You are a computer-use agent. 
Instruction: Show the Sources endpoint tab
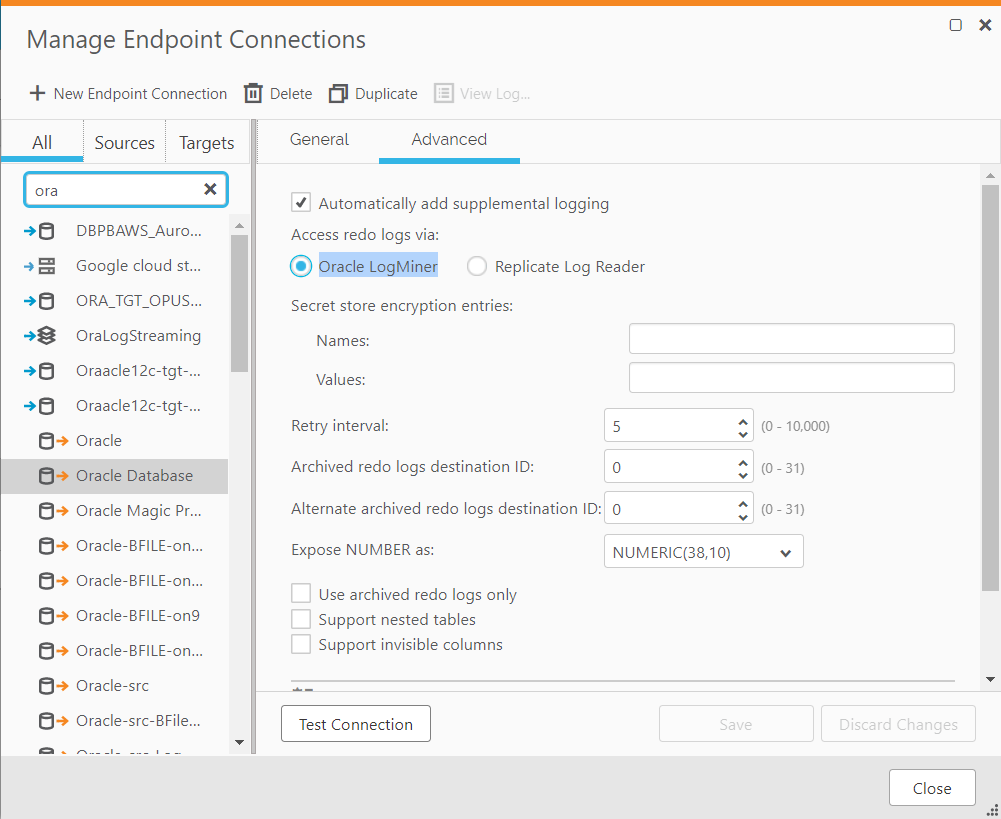coord(124,143)
